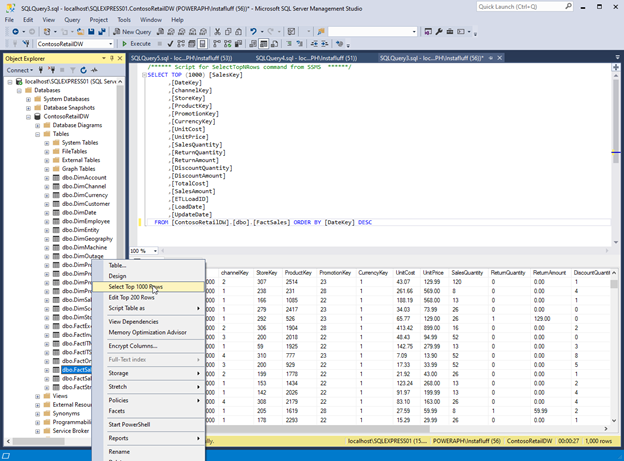Expand the System Databases node
Viewport: 624px width, 461px height.
point(28,99)
